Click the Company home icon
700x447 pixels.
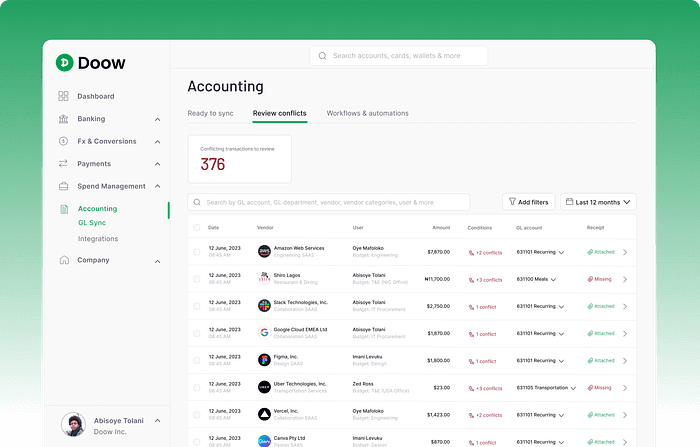(64, 260)
